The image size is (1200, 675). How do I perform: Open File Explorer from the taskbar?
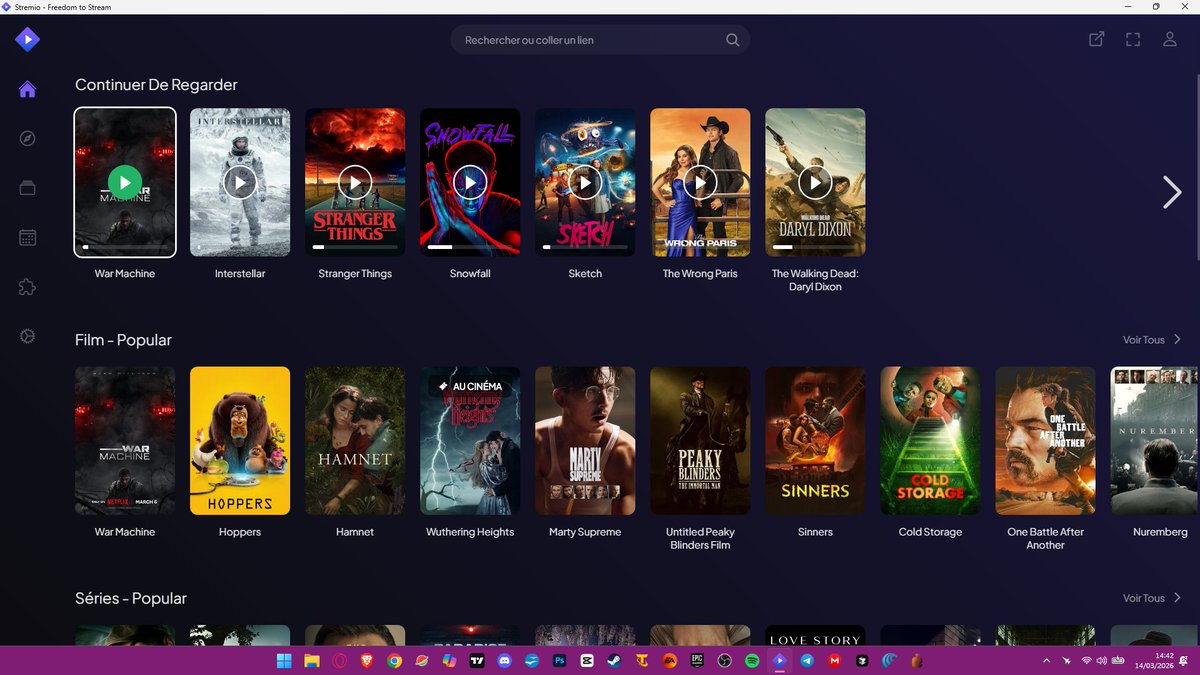click(x=312, y=660)
